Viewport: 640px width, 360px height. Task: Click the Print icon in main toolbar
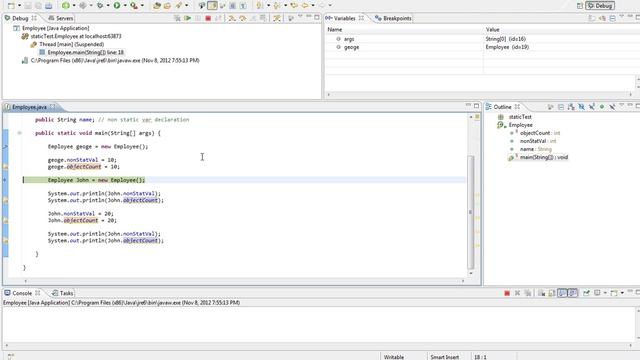click(x=48, y=6)
